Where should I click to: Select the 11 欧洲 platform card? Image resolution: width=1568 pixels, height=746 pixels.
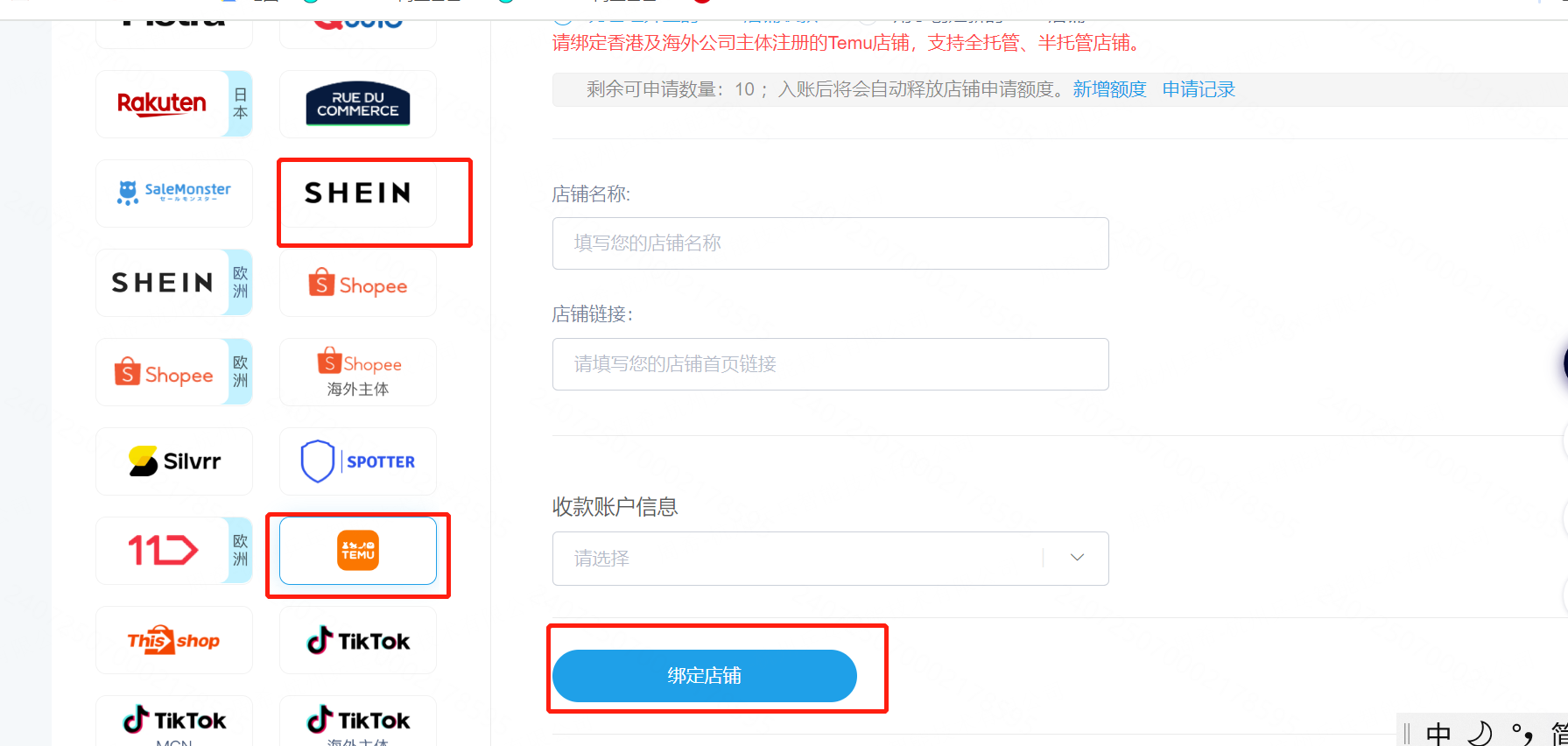click(174, 551)
